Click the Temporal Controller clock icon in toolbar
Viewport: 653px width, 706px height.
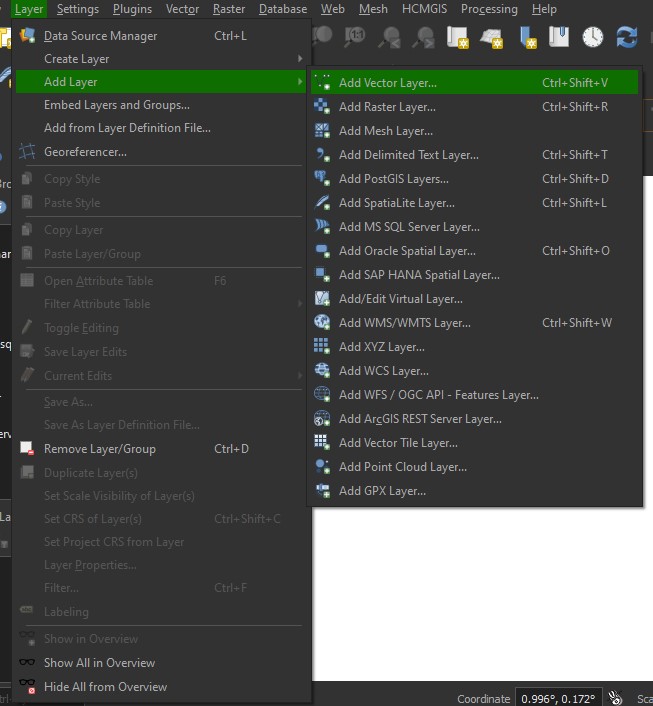coord(593,37)
